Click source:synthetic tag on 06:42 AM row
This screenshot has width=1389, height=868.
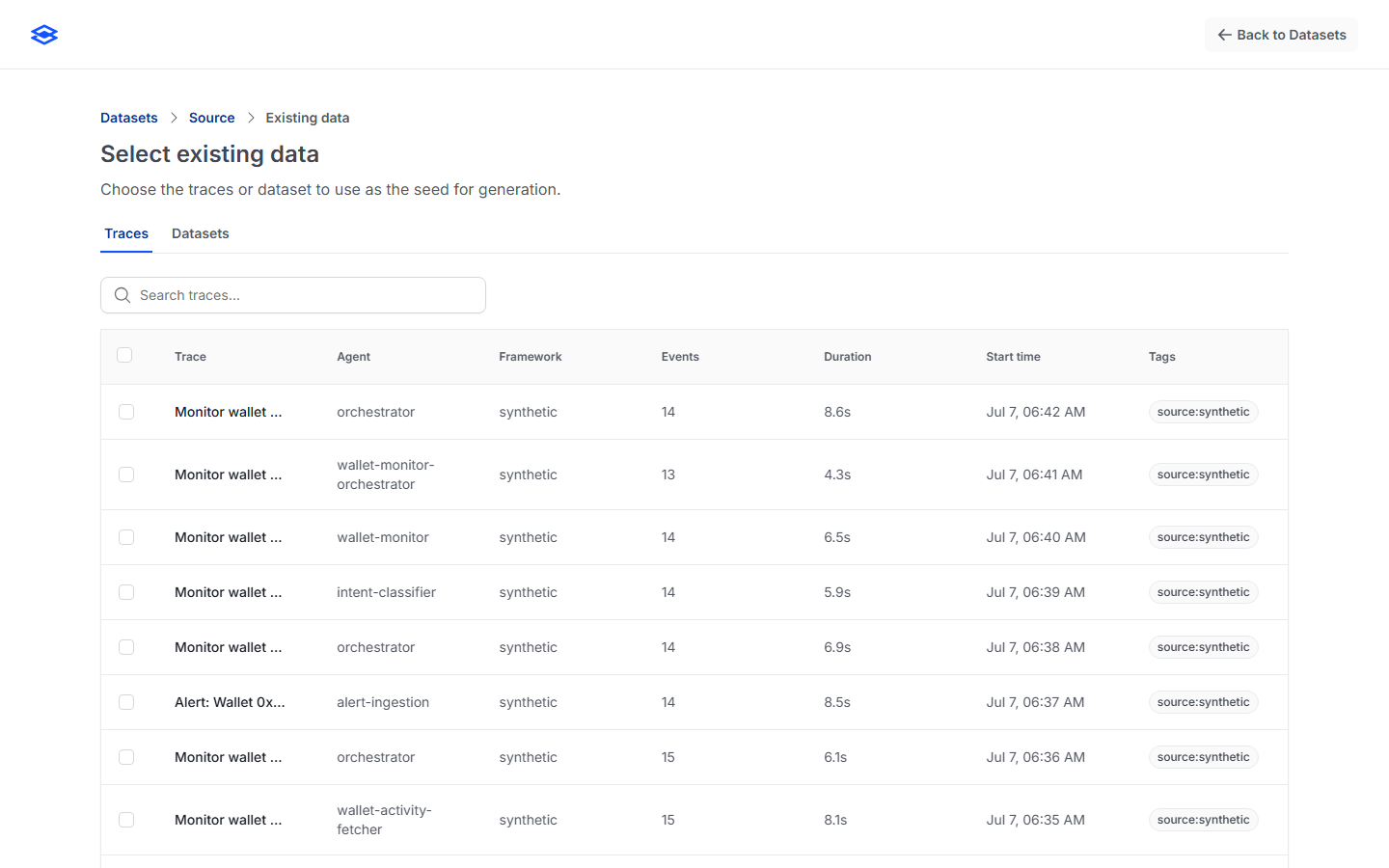pyautogui.click(x=1203, y=412)
